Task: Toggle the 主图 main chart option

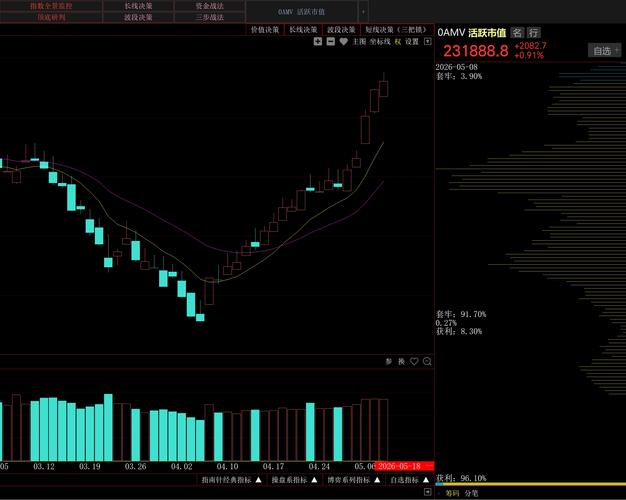Action: click(x=359, y=42)
